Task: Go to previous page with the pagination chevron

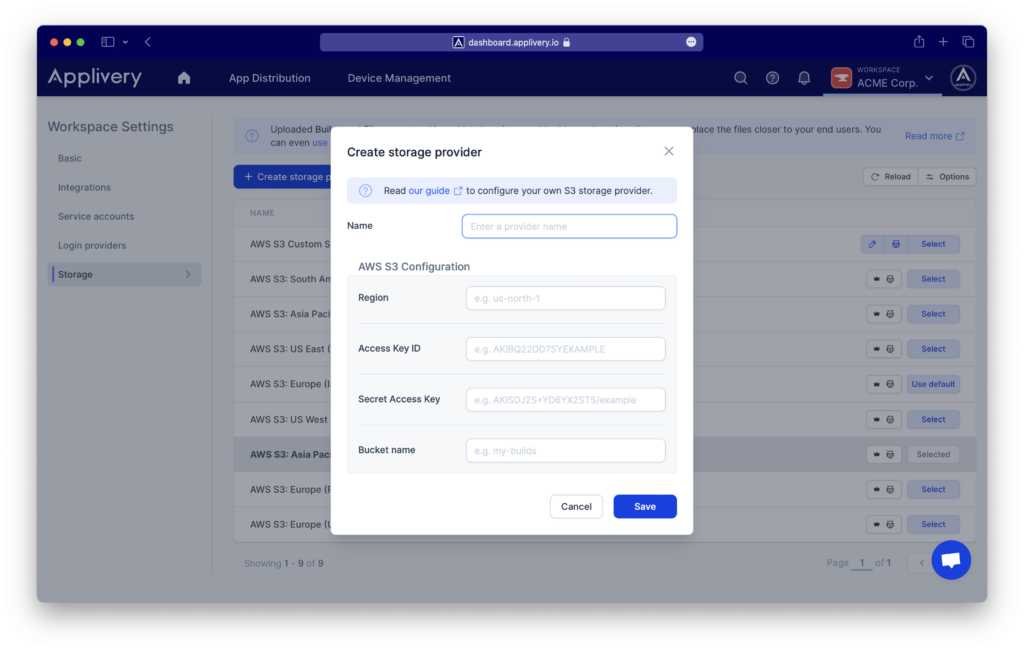Action: [921, 563]
